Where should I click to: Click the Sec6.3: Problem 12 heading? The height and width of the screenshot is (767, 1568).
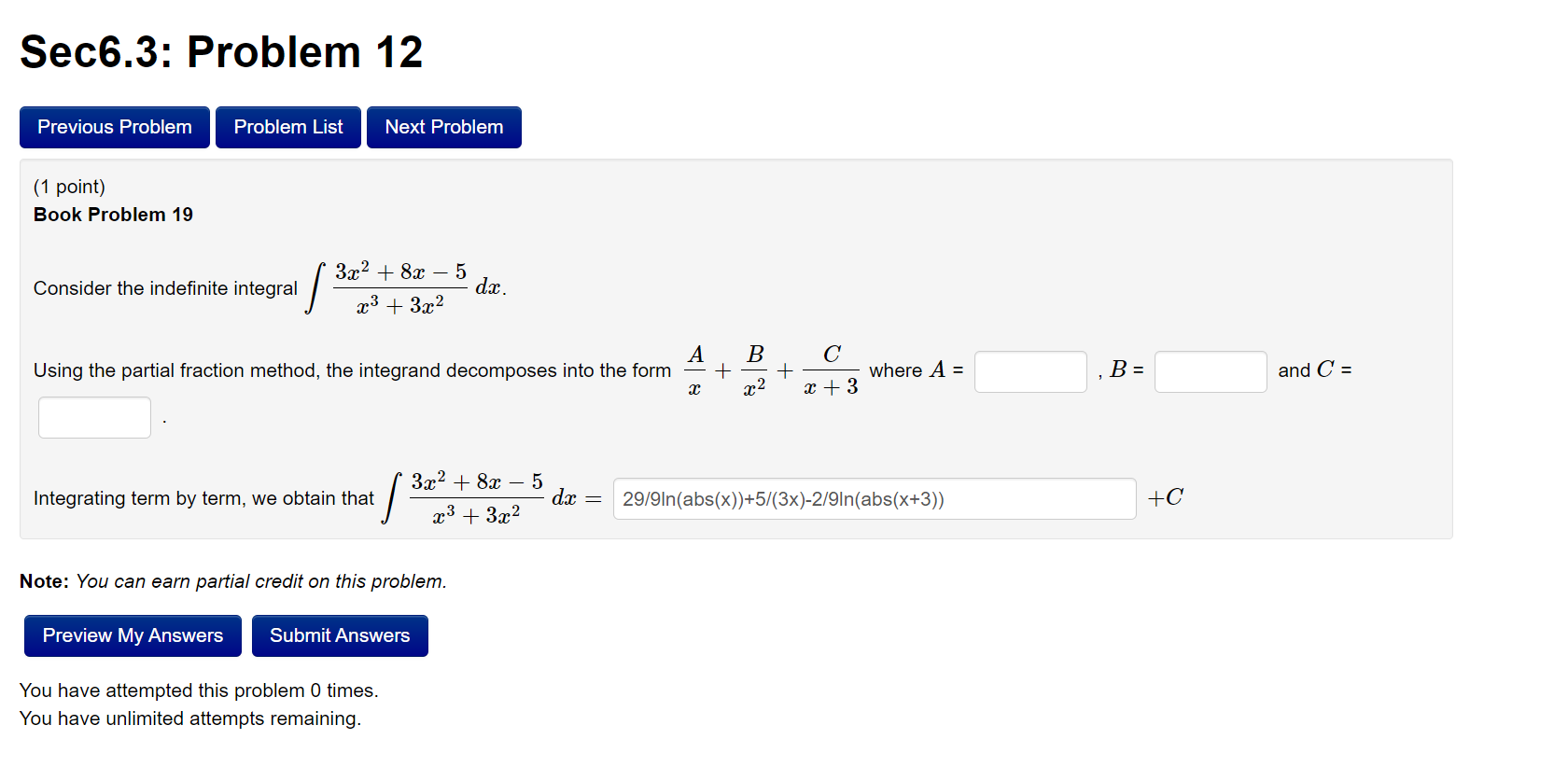tap(221, 51)
